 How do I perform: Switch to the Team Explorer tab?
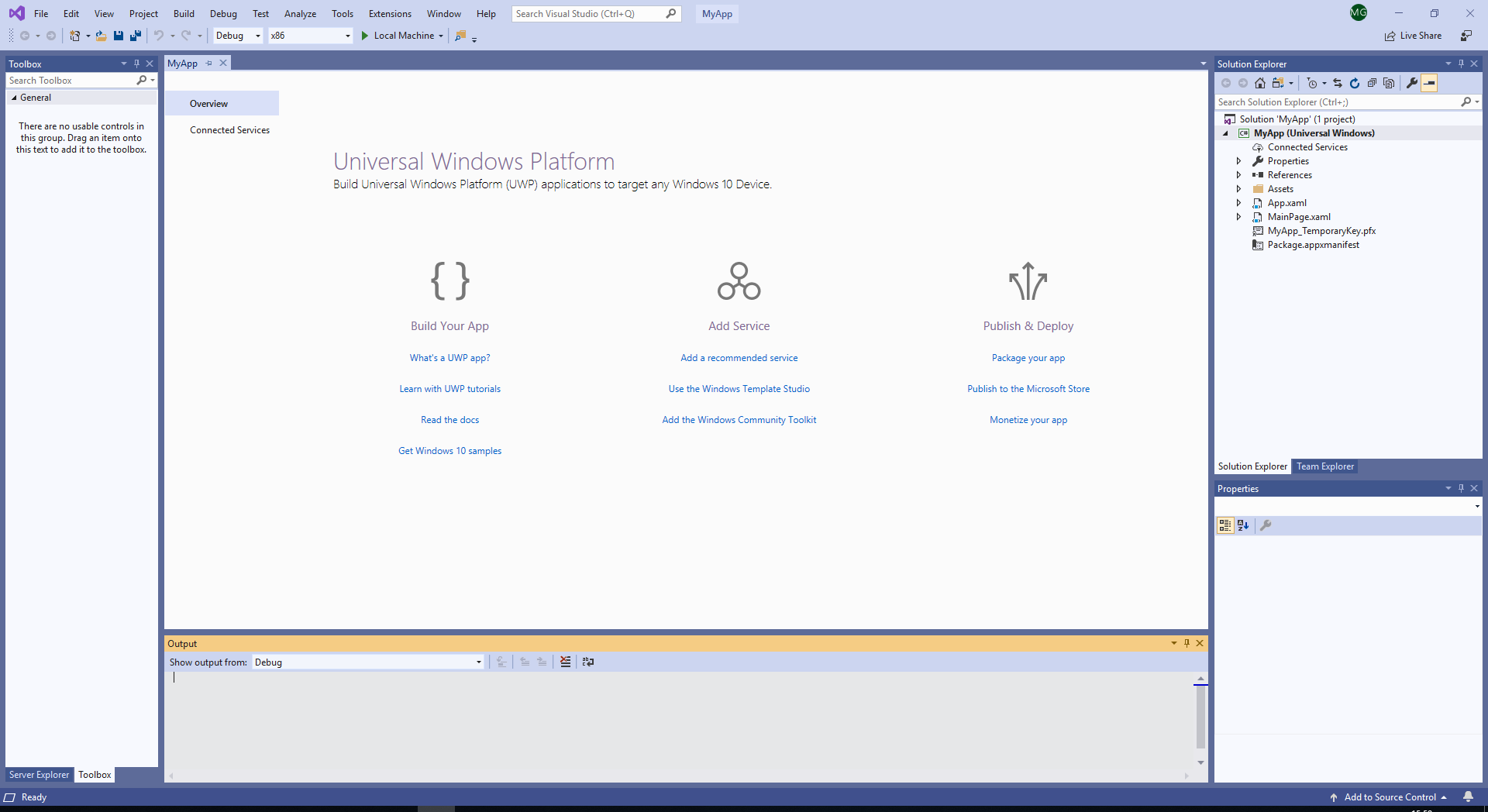click(x=1325, y=466)
